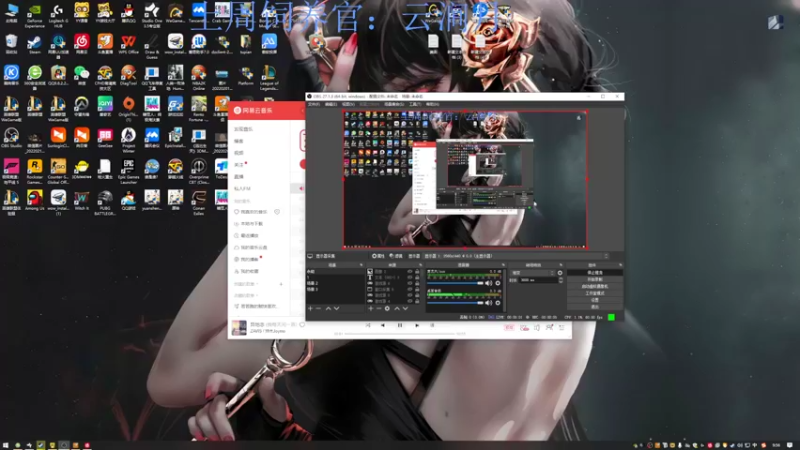Open Desktop Audio settings gear in mixer
Screen dimensions: 800x450
pos(498,303)
